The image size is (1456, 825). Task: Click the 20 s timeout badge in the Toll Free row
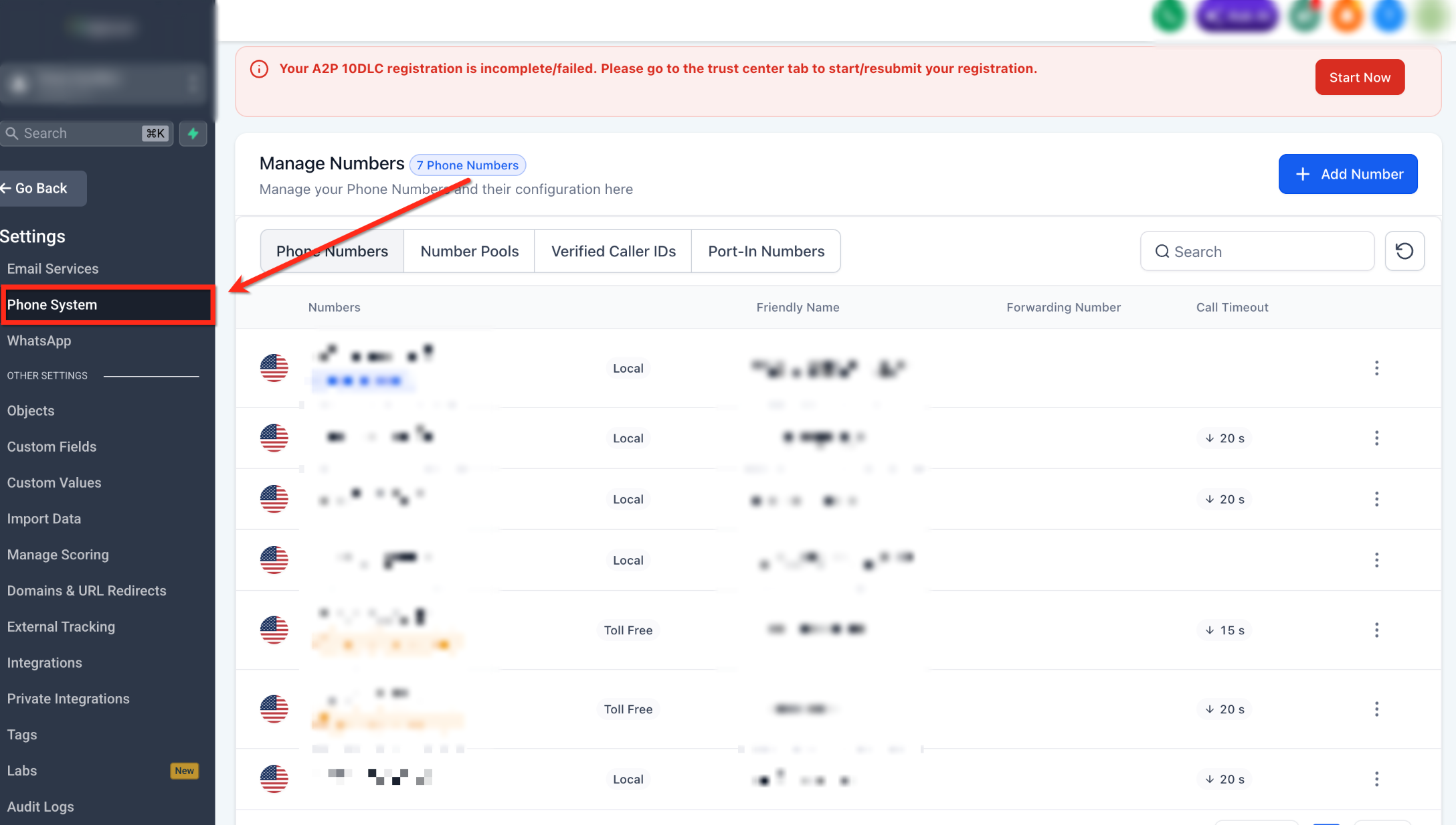coord(1224,709)
